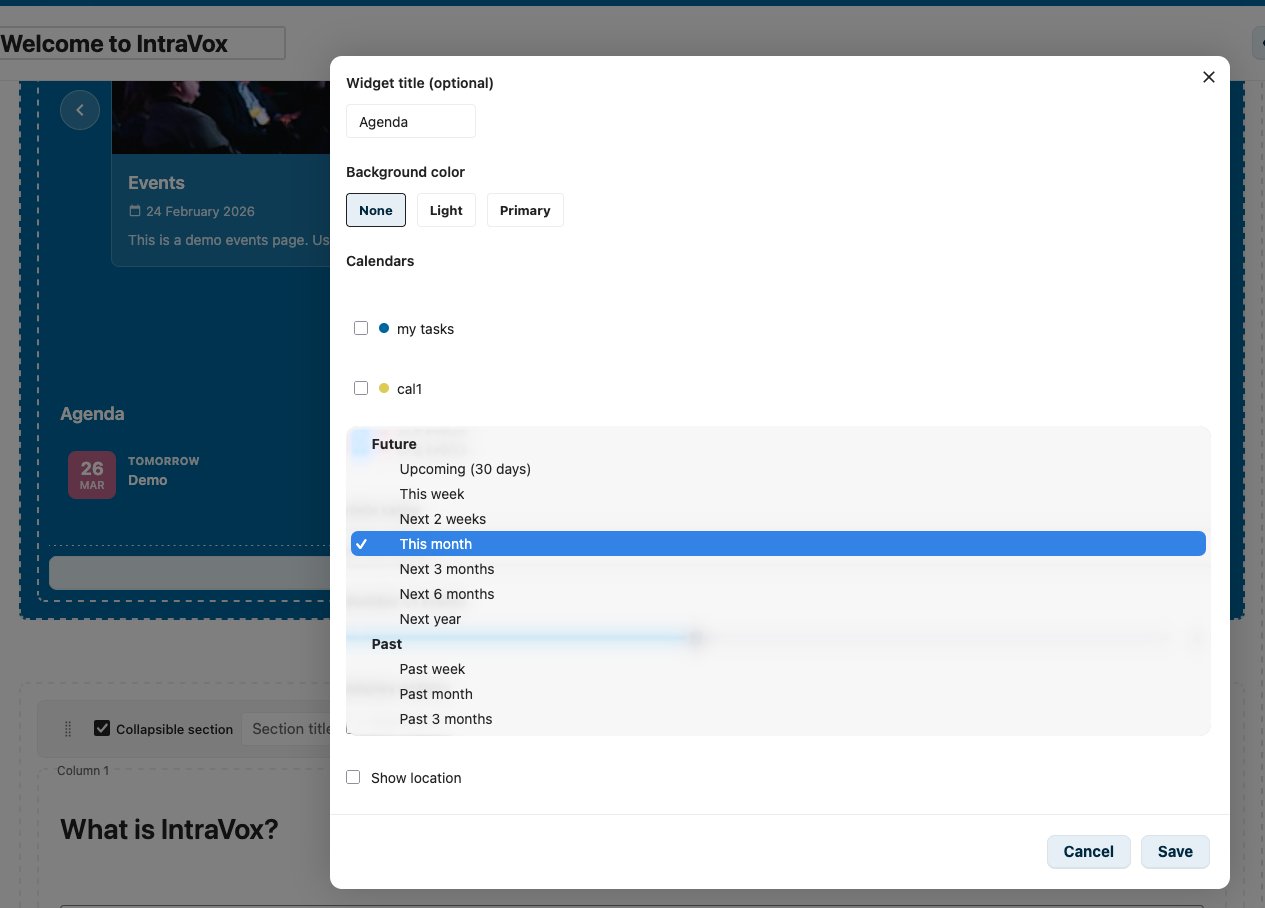Set background color to None
Viewport: 1265px width, 908px height.
pyautogui.click(x=376, y=210)
